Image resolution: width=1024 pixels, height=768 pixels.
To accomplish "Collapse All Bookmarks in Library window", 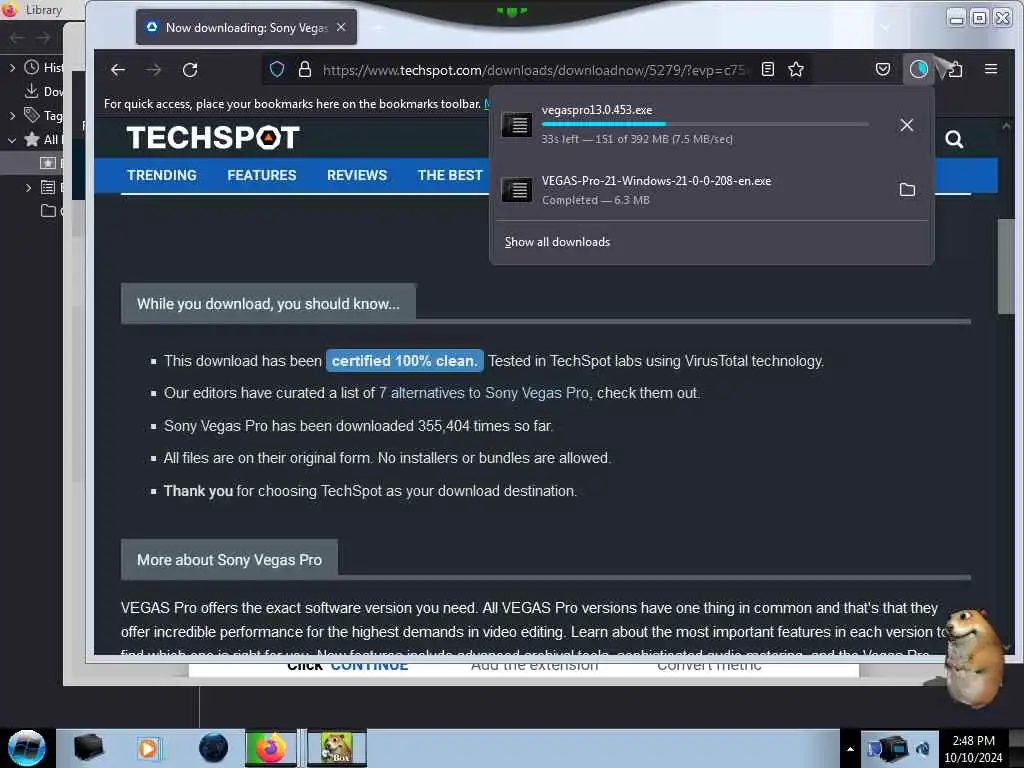I will pyautogui.click(x=12, y=140).
